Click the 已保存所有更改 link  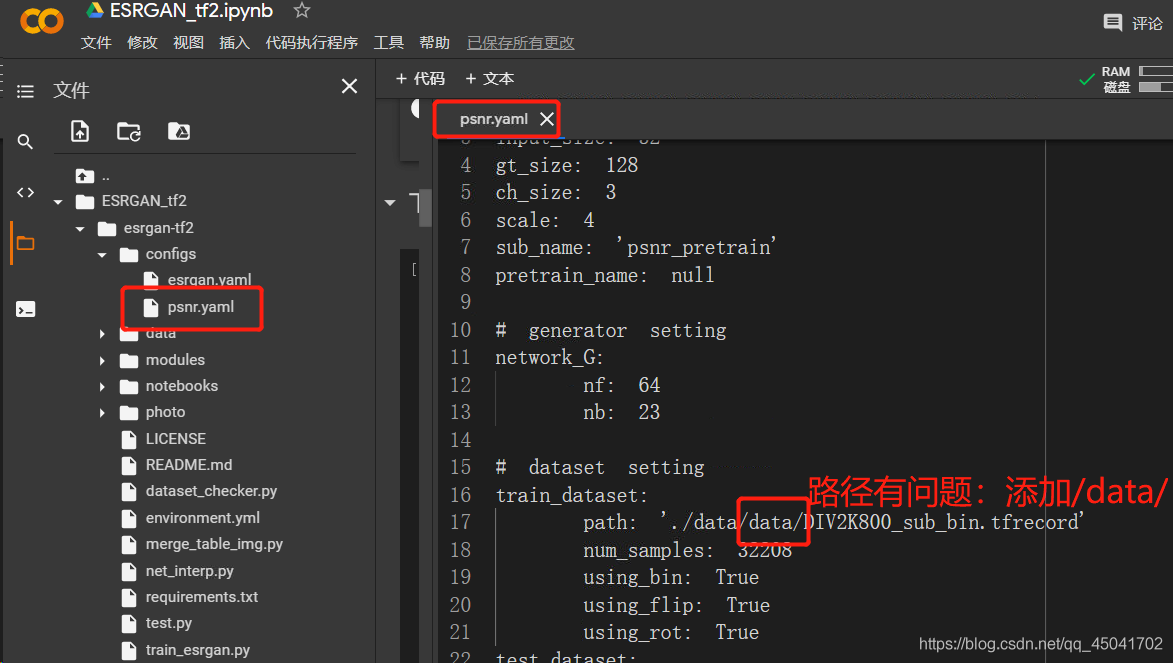point(521,43)
